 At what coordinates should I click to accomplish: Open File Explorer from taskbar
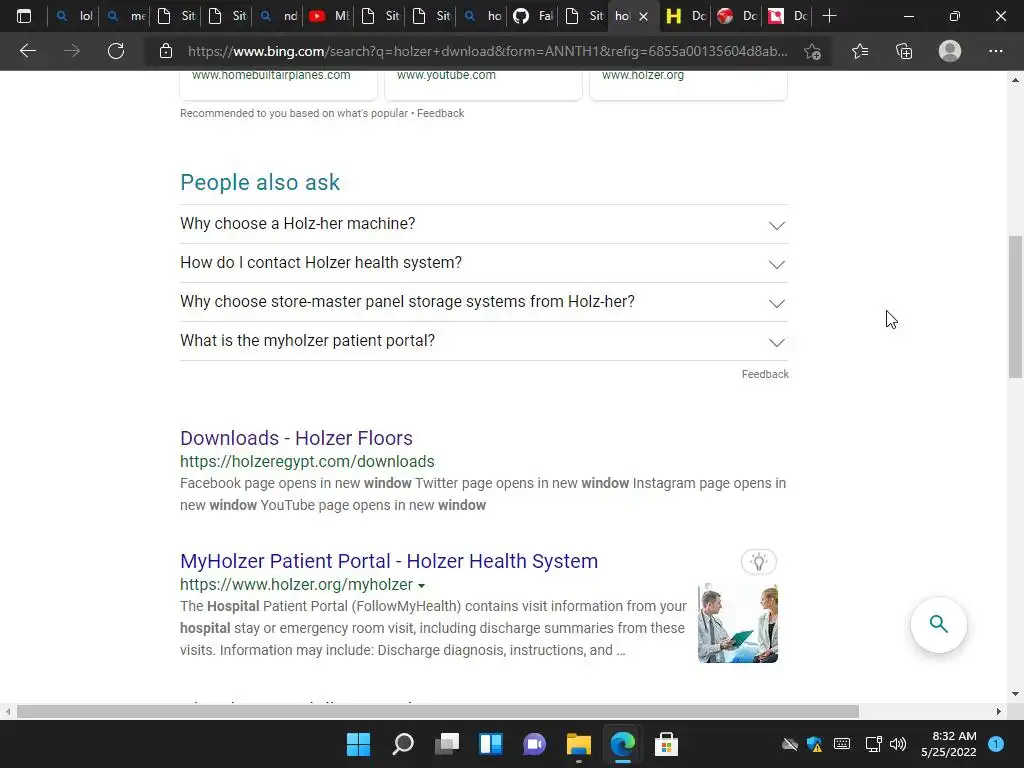coord(579,744)
